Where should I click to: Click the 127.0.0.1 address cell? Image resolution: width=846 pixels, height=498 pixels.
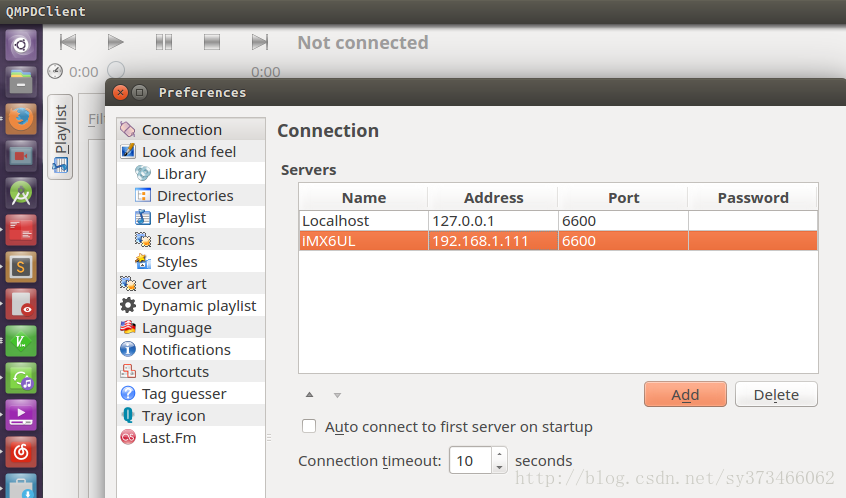493,221
